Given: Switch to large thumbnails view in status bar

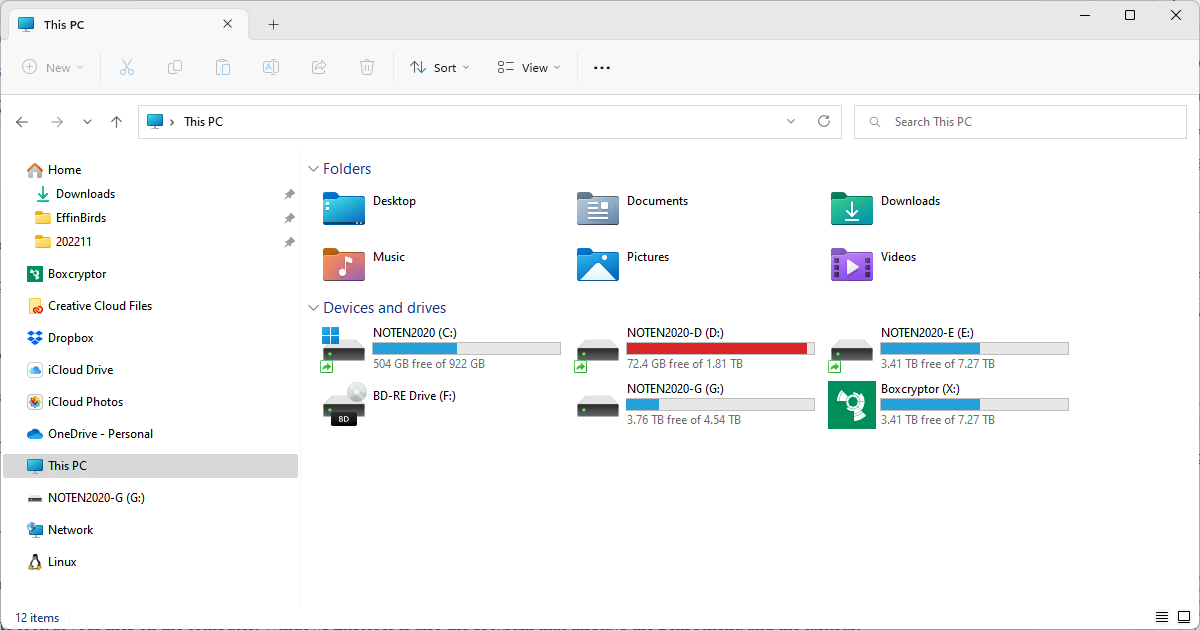Looking at the screenshot, I should [1183, 617].
